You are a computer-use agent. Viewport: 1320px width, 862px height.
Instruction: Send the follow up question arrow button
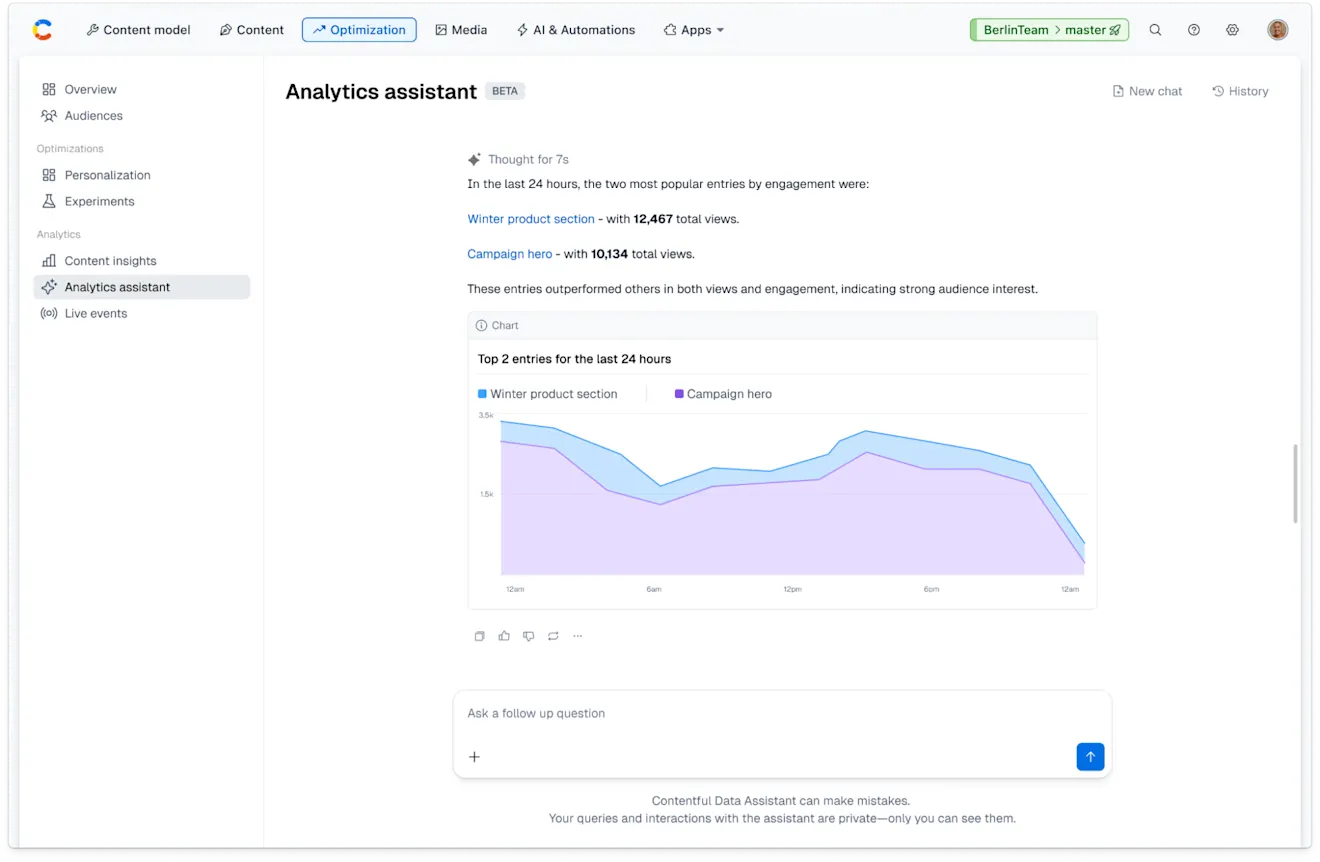coord(1090,757)
